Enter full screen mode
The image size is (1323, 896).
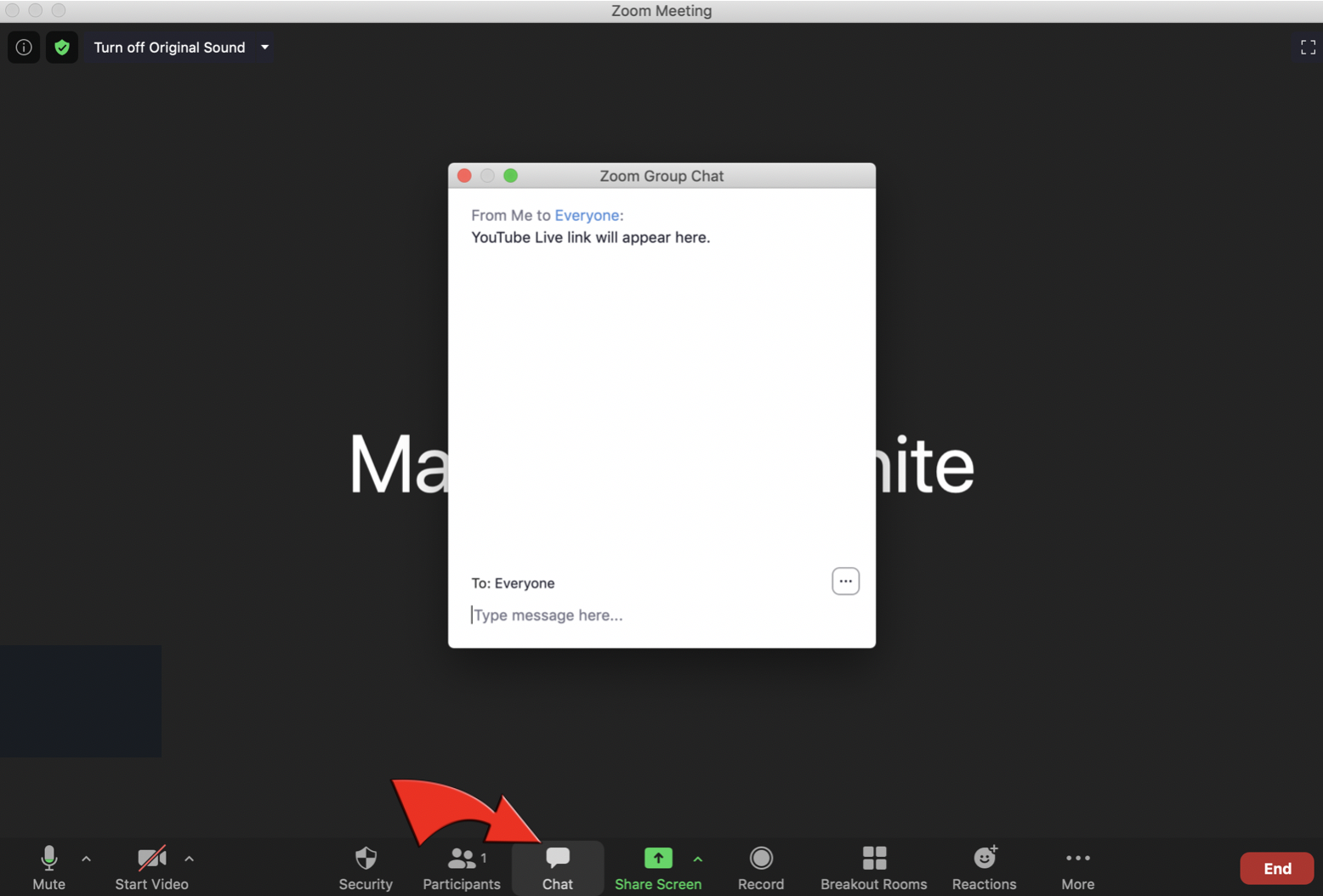[x=1308, y=48]
